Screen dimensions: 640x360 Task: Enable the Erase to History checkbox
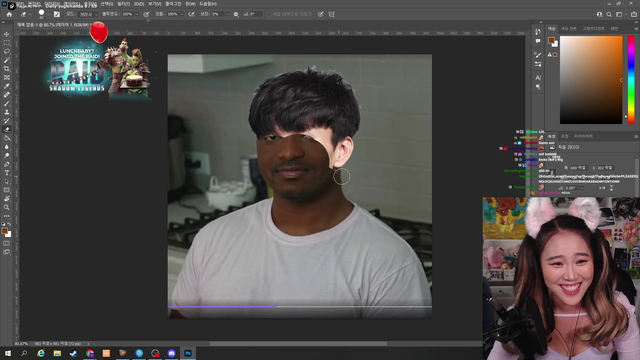pos(269,14)
